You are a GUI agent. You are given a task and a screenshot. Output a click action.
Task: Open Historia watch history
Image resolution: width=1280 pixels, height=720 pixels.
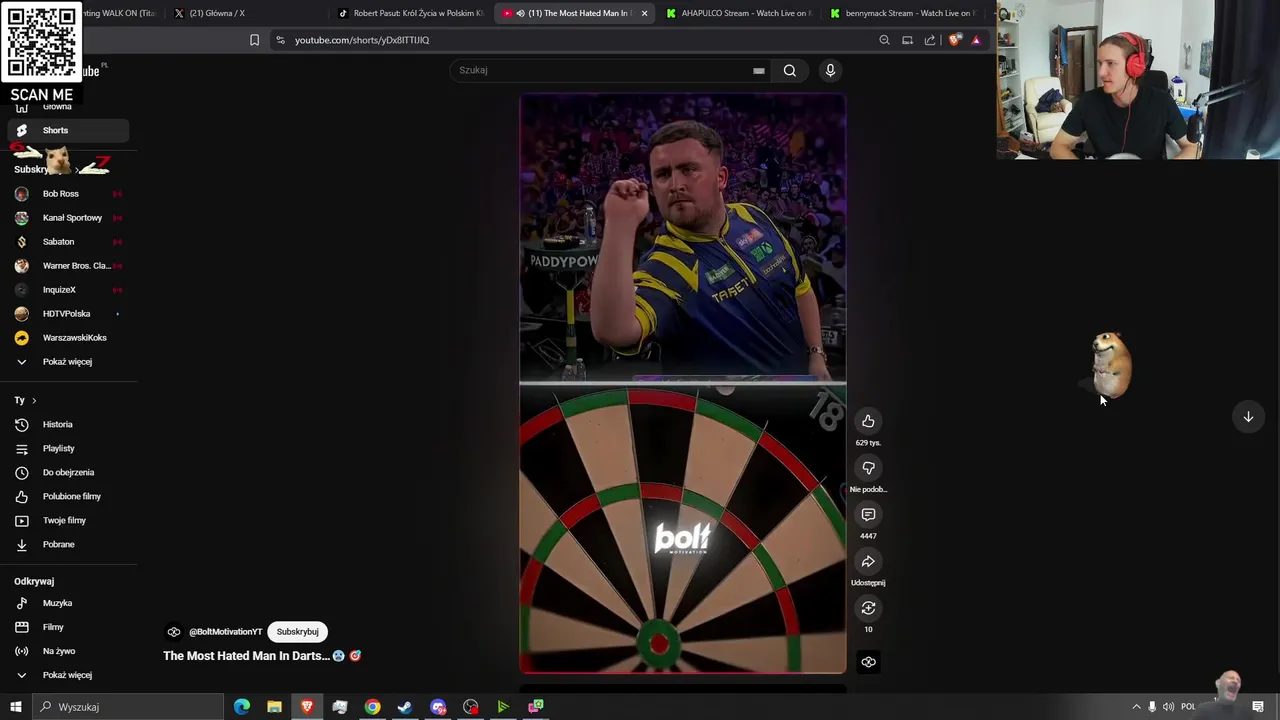[x=68, y=424]
